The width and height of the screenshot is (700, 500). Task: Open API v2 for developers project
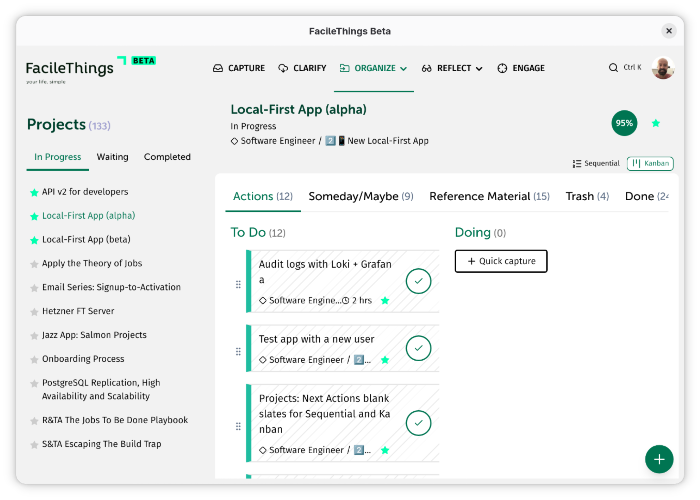pyautogui.click(x=85, y=192)
